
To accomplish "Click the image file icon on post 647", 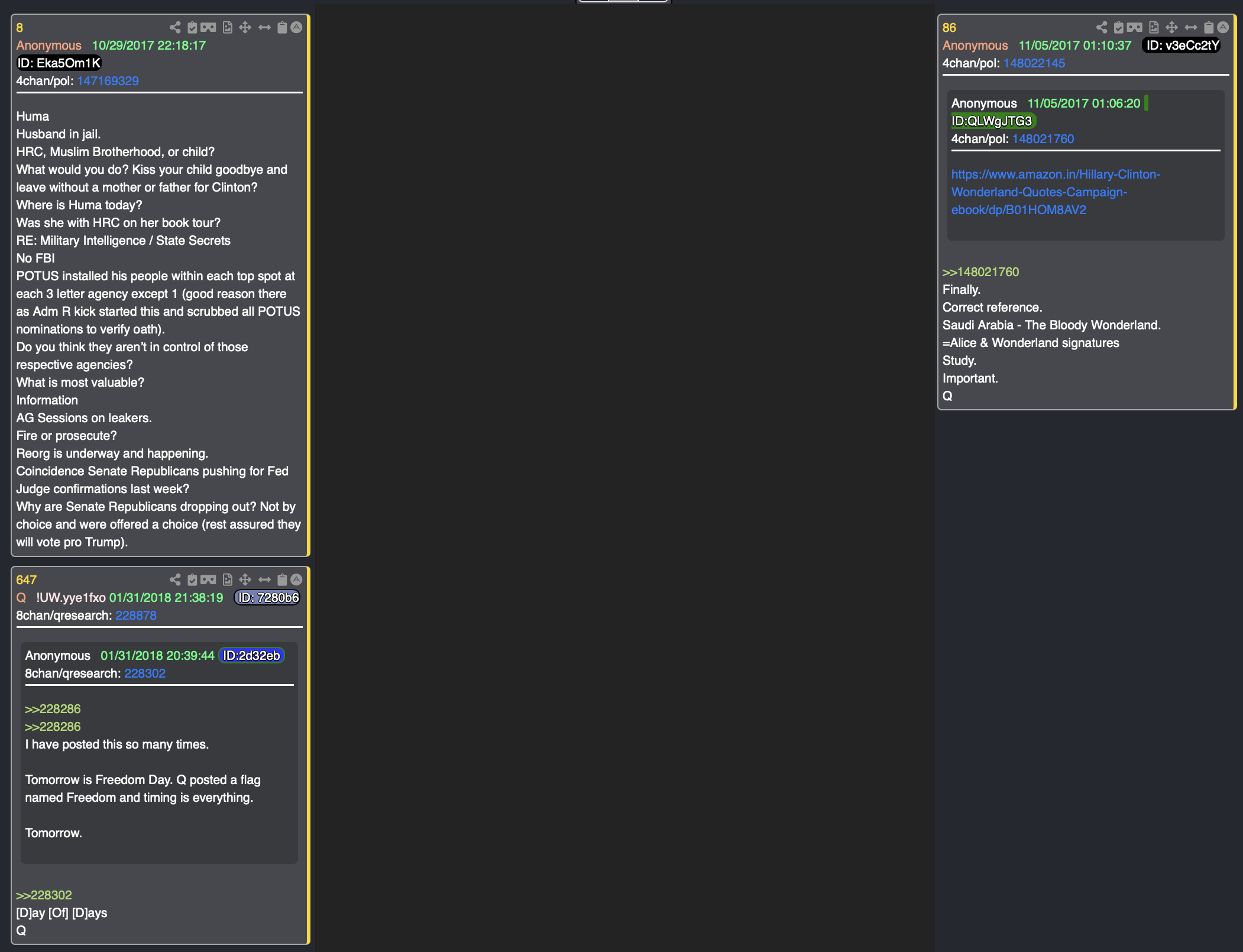I will coord(227,579).
